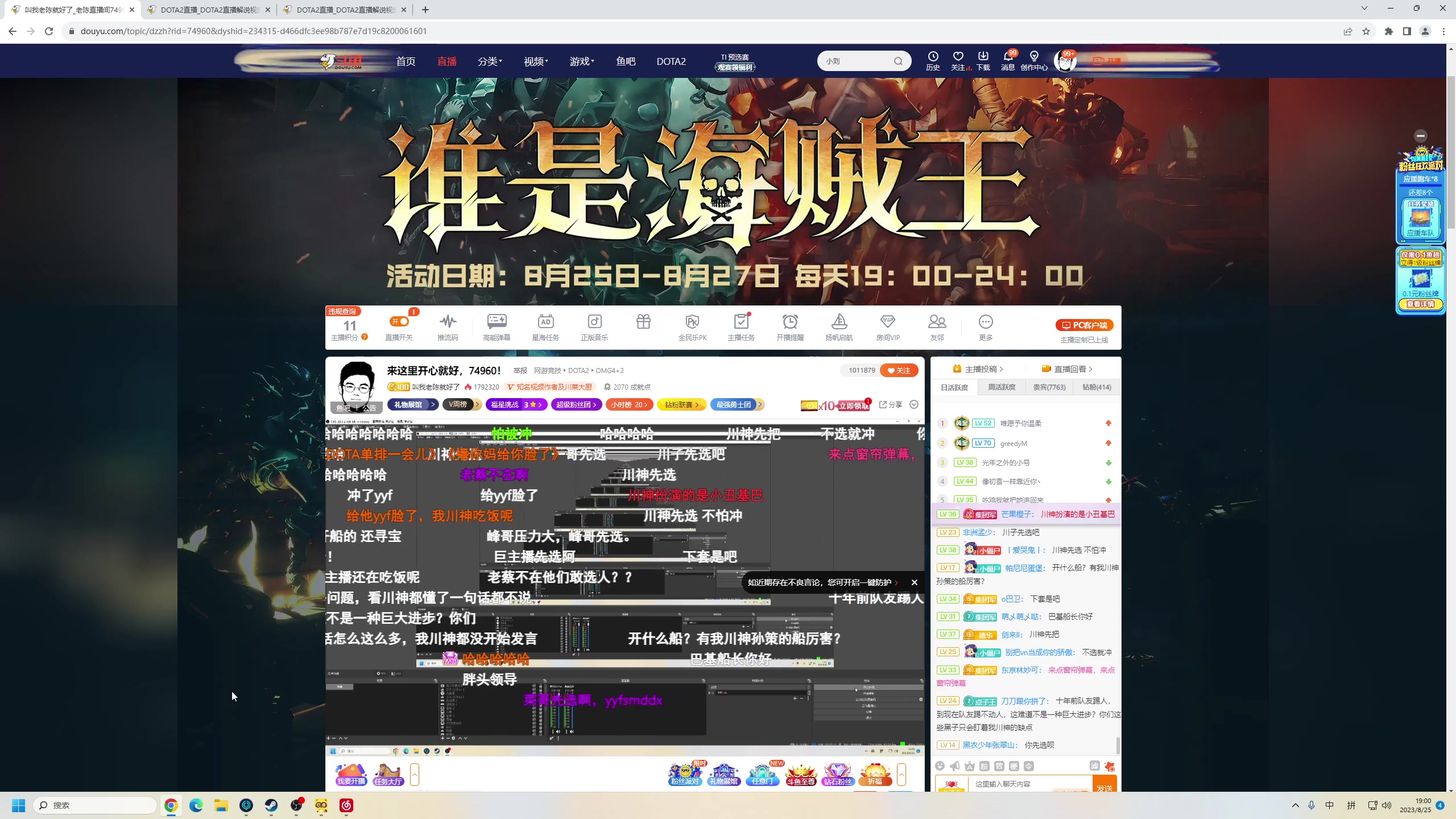This screenshot has height=819, width=1456.
Task: Expand the left activity bar arrow near 任务大厅
Action: 415,775
